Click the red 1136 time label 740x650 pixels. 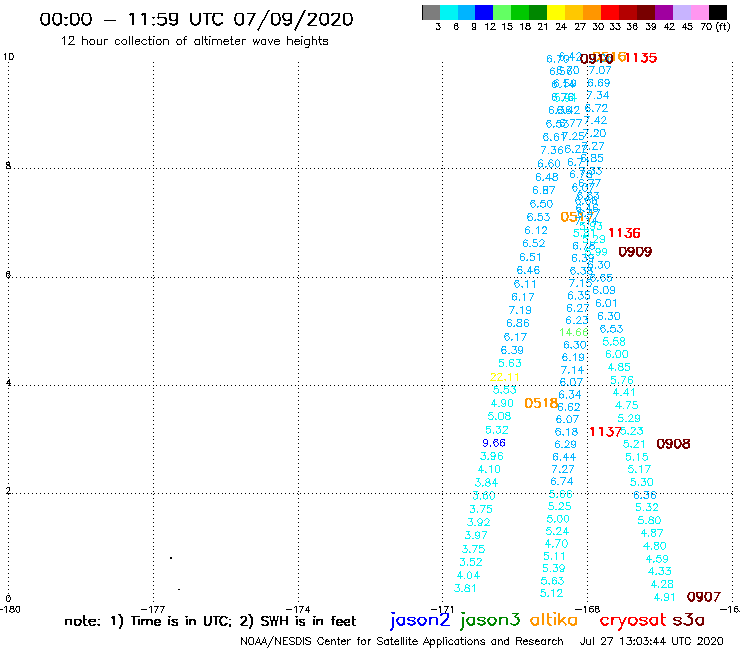click(624, 233)
